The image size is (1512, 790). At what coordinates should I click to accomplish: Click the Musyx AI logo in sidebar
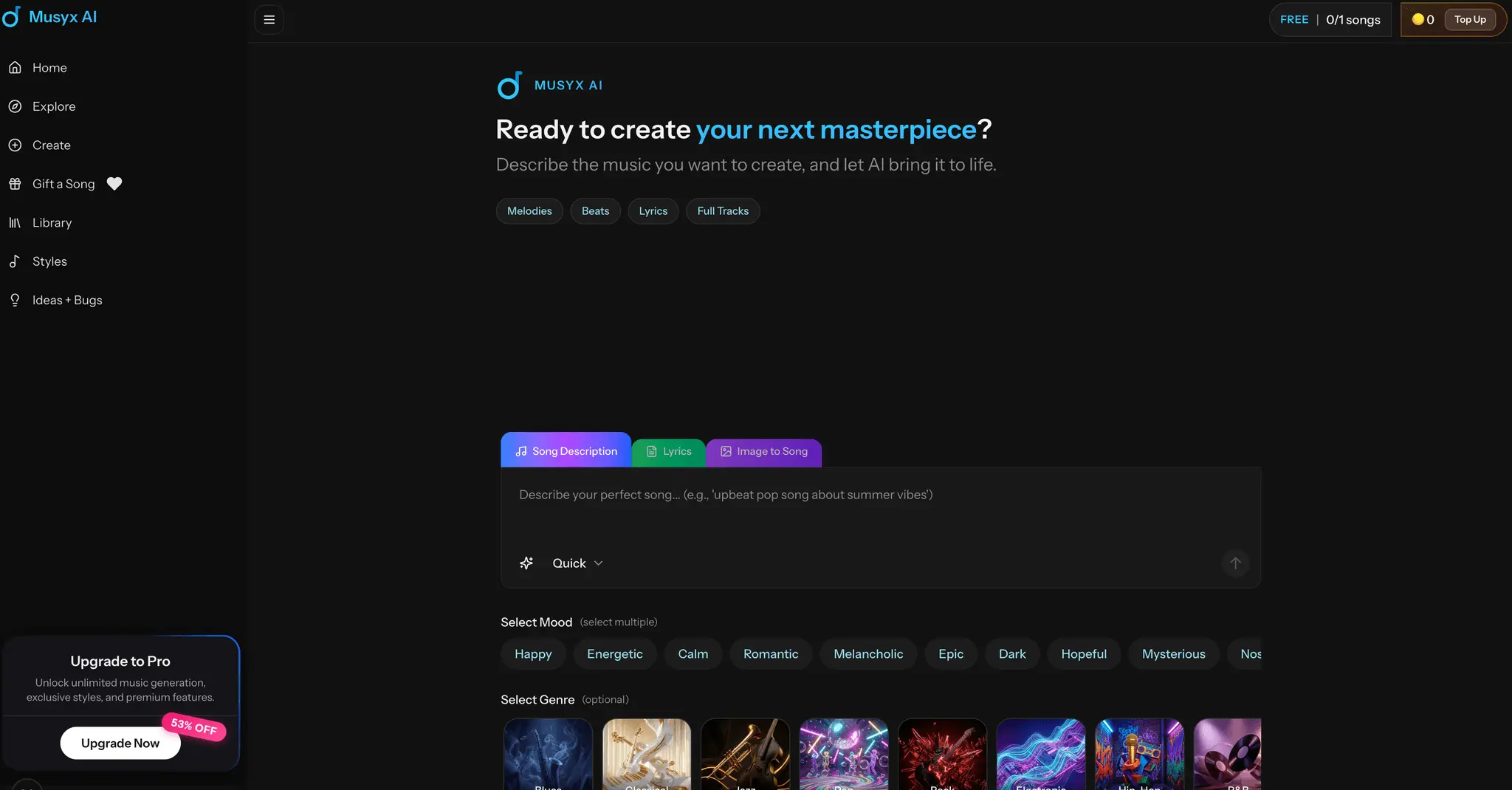point(49,17)
